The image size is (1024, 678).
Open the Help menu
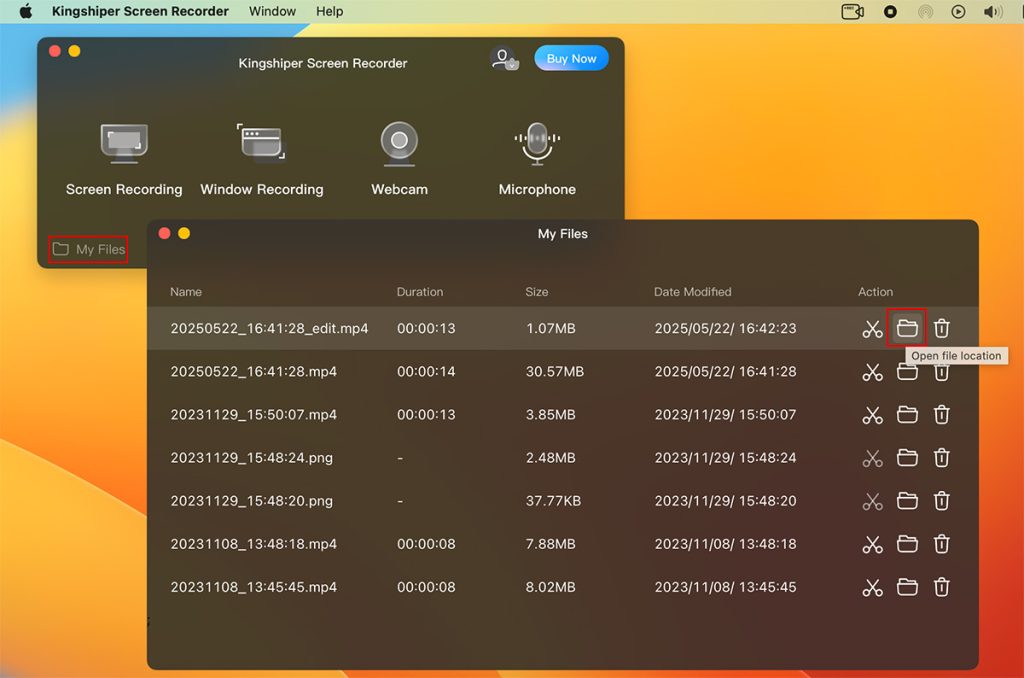pyautogui.click(x=330, y=11)
